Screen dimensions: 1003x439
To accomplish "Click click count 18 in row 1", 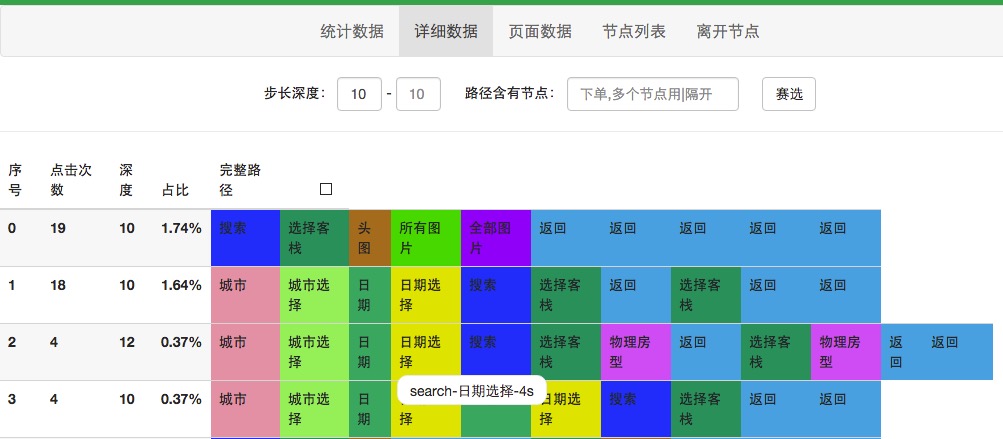I will pyautogui.click(x=58, y=285).
